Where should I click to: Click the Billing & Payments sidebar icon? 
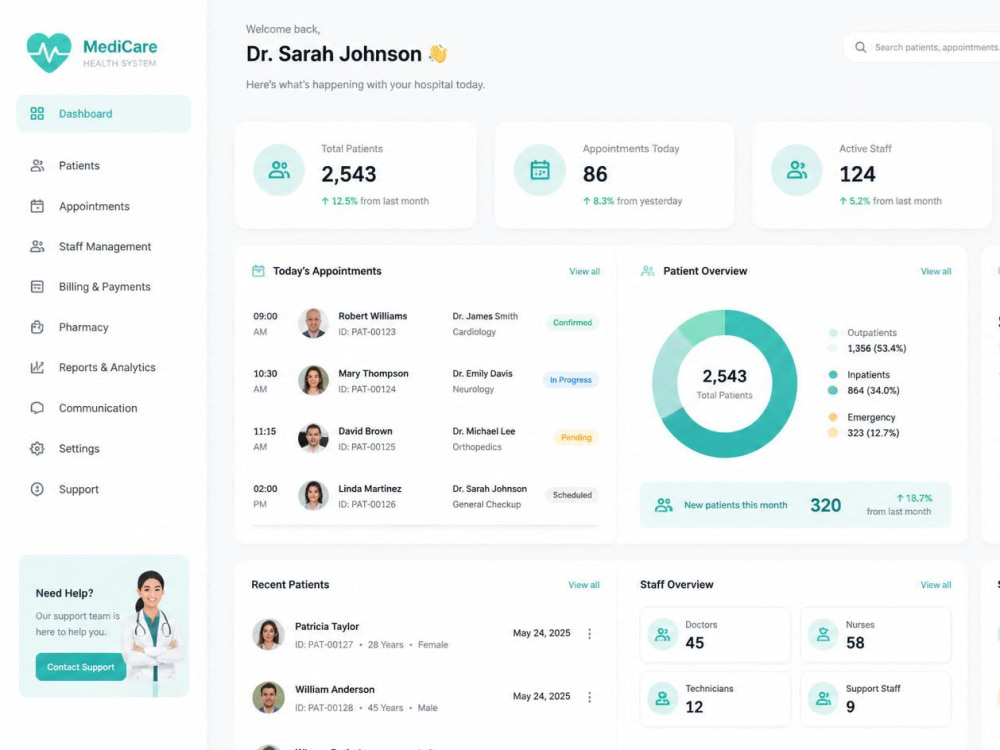coord(37,287)
